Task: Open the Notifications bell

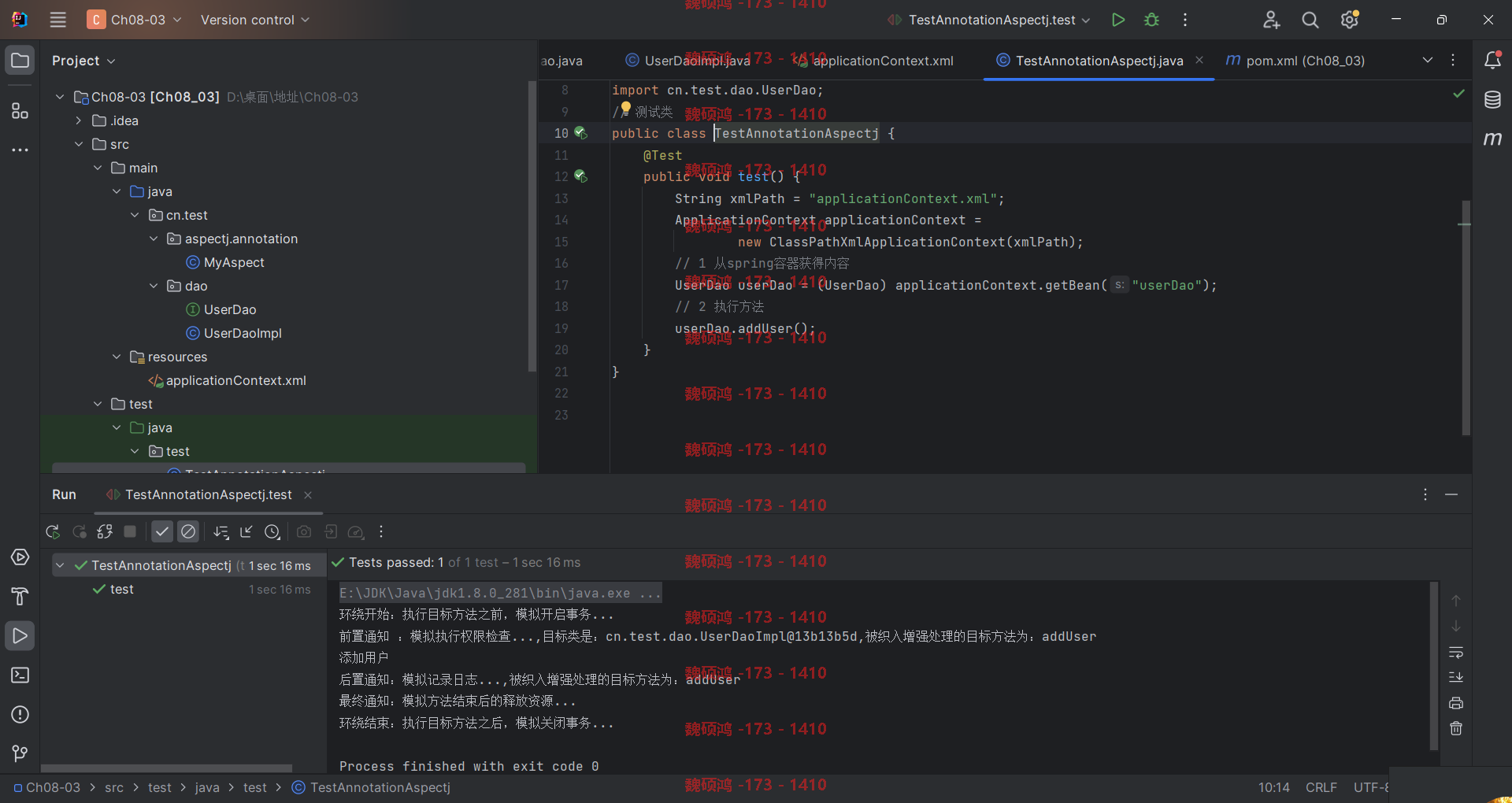Action: pyautogui.click(x=1492, y=61)
